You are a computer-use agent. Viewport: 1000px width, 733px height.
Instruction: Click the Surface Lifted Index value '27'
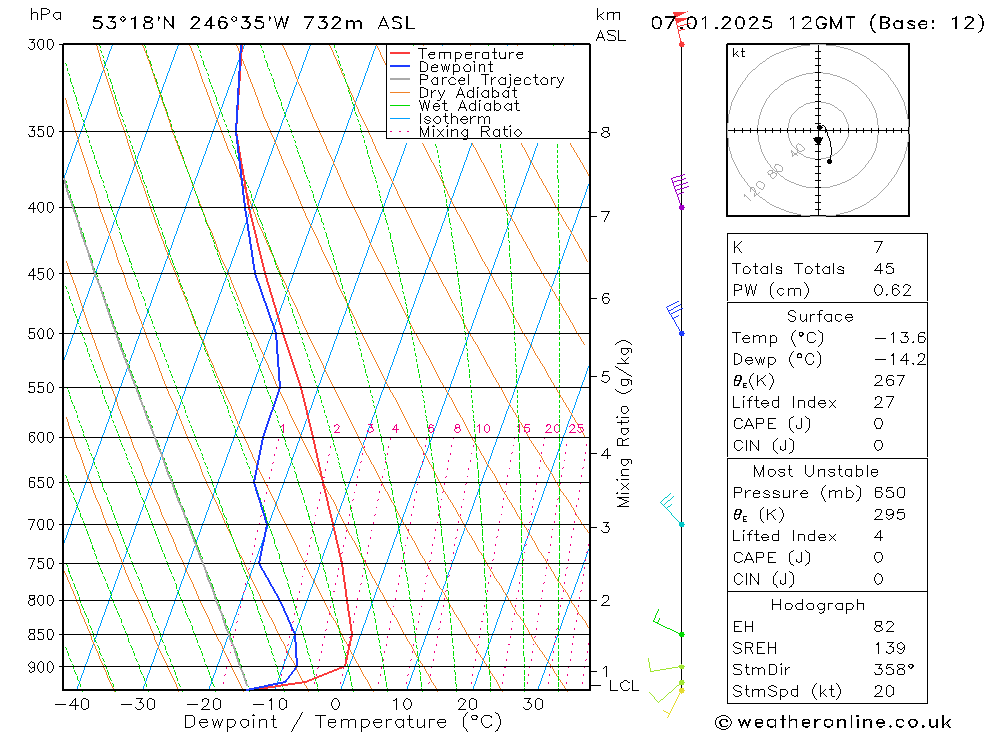tap(884, 403)
